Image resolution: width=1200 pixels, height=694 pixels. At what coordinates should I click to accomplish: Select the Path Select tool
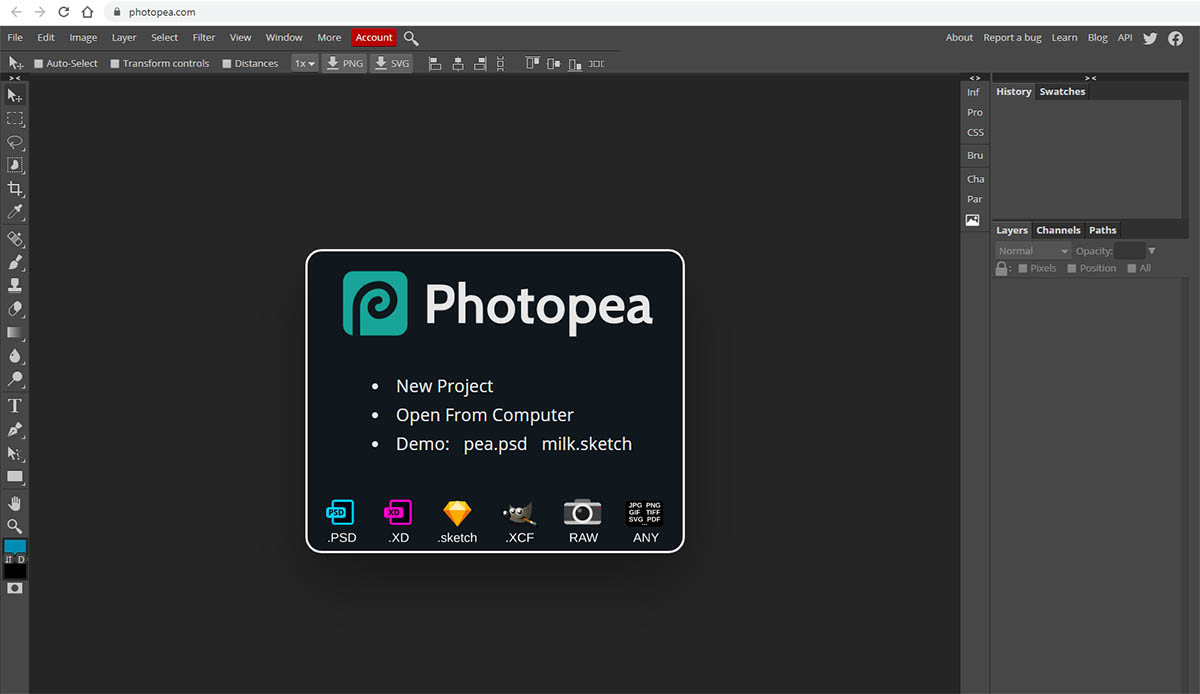click(15, 453)
